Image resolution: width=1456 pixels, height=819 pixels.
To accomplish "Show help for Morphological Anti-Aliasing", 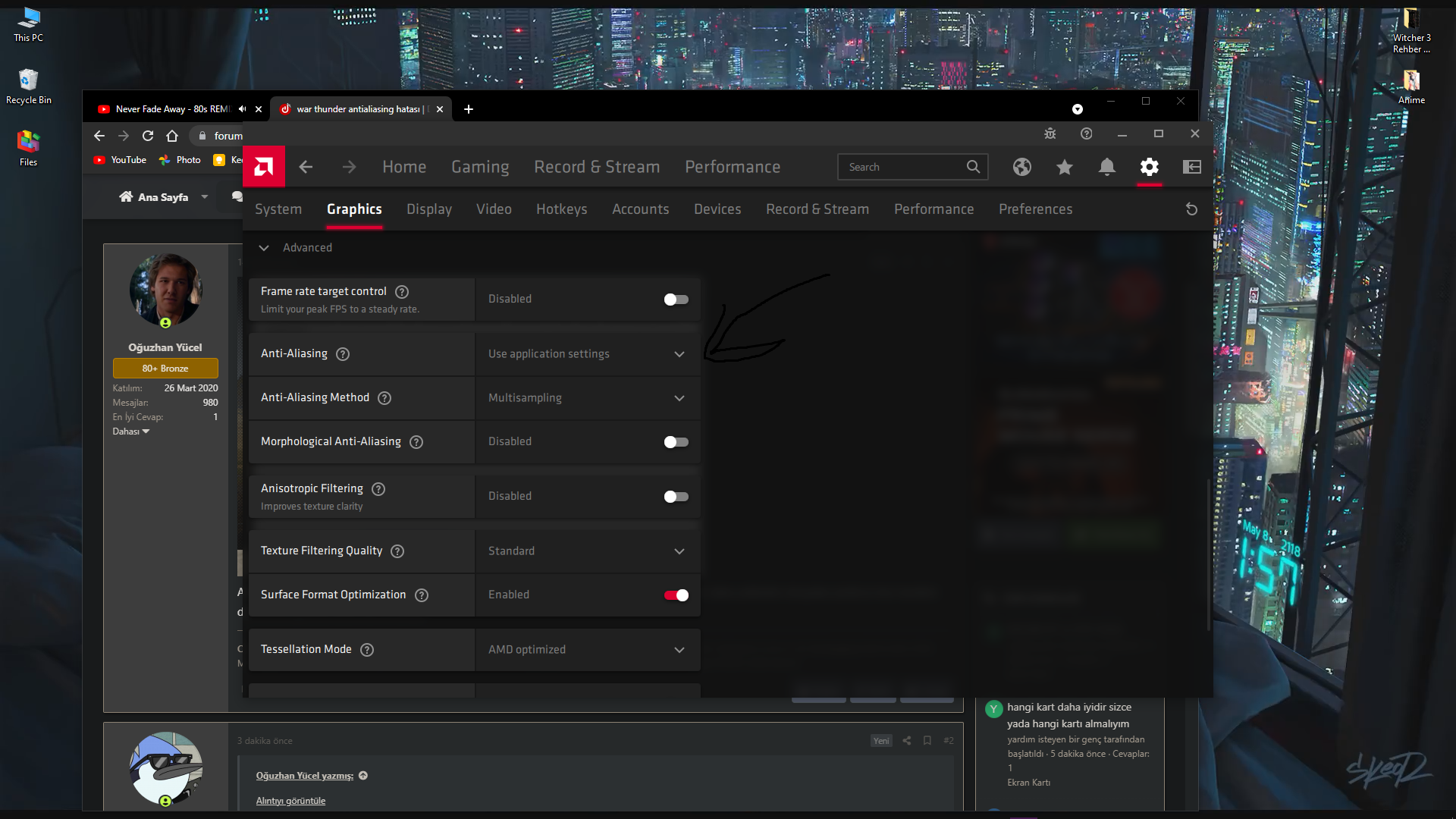I will 416,442.
